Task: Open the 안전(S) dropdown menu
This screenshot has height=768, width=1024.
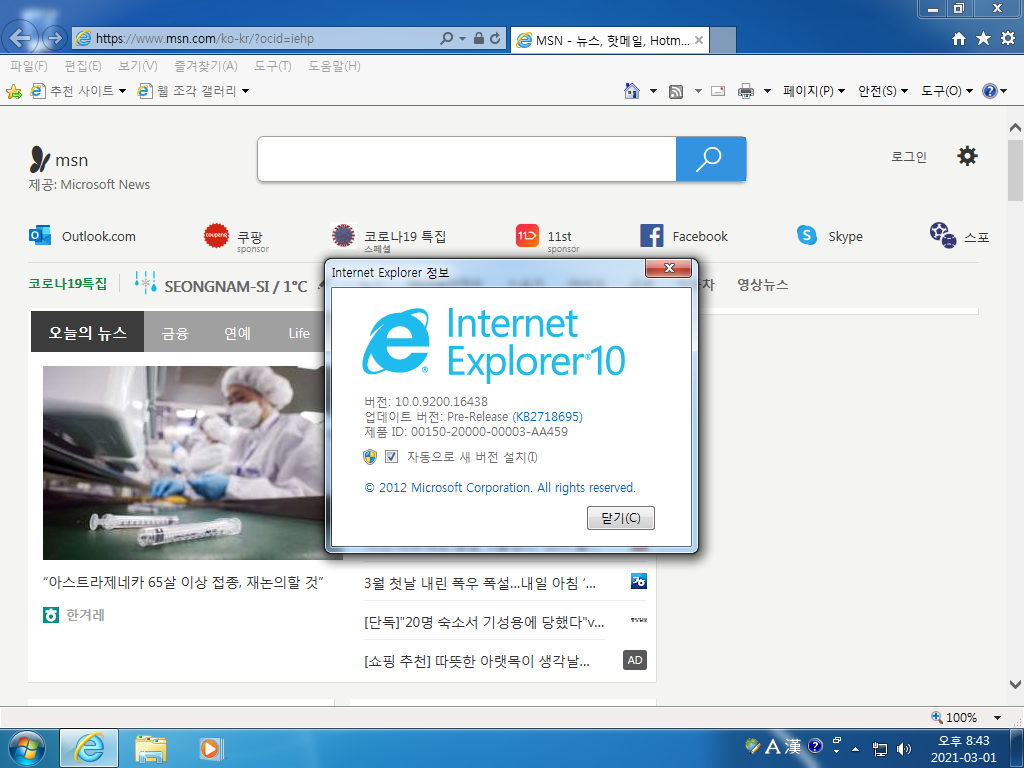Action: coord(883,91)
